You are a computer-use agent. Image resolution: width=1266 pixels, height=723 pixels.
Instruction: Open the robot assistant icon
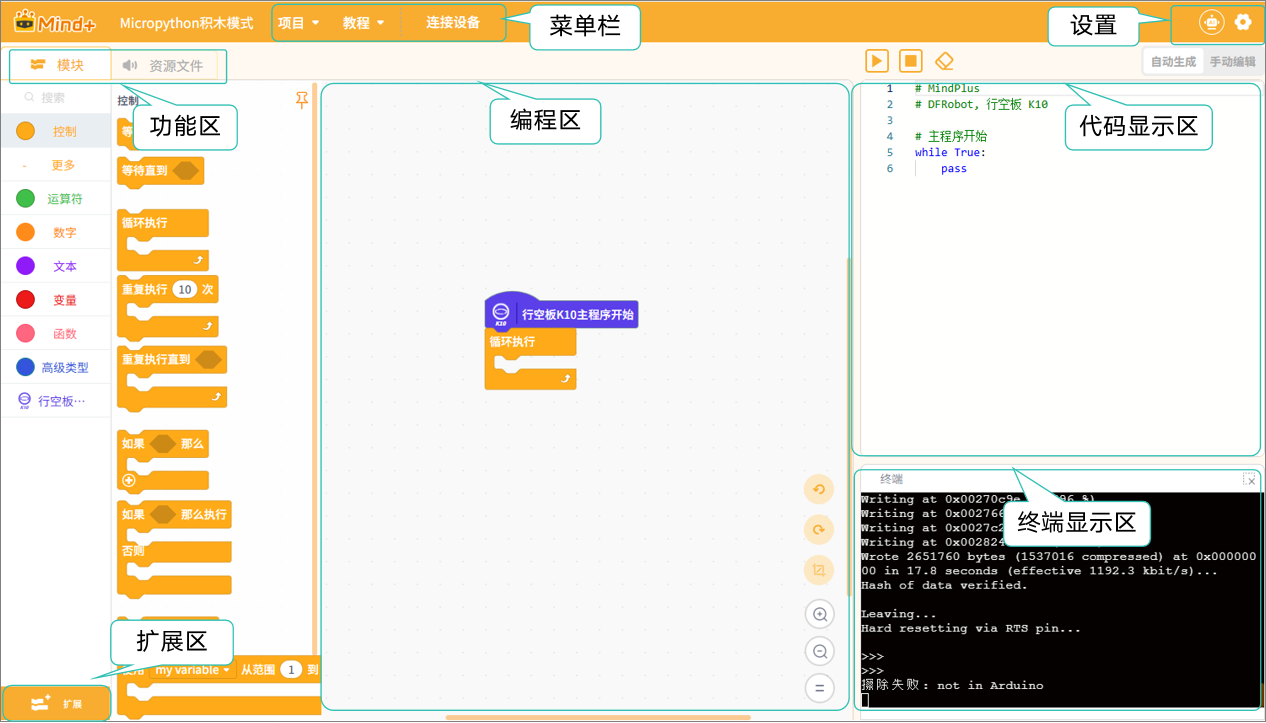(1212, 22)
